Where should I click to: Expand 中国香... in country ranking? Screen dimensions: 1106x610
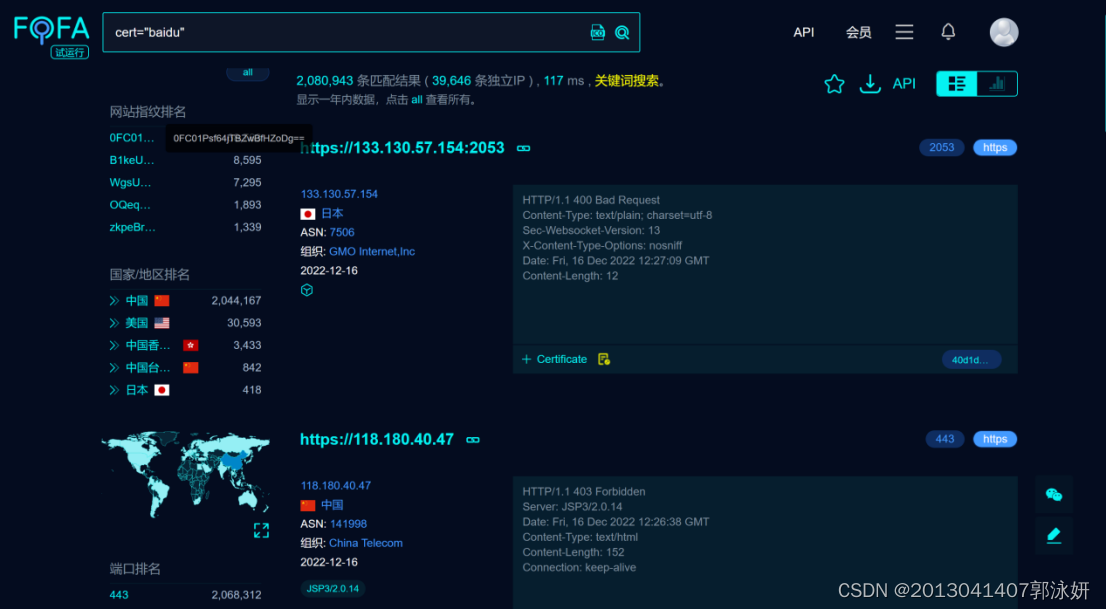[x=114, y=346]
